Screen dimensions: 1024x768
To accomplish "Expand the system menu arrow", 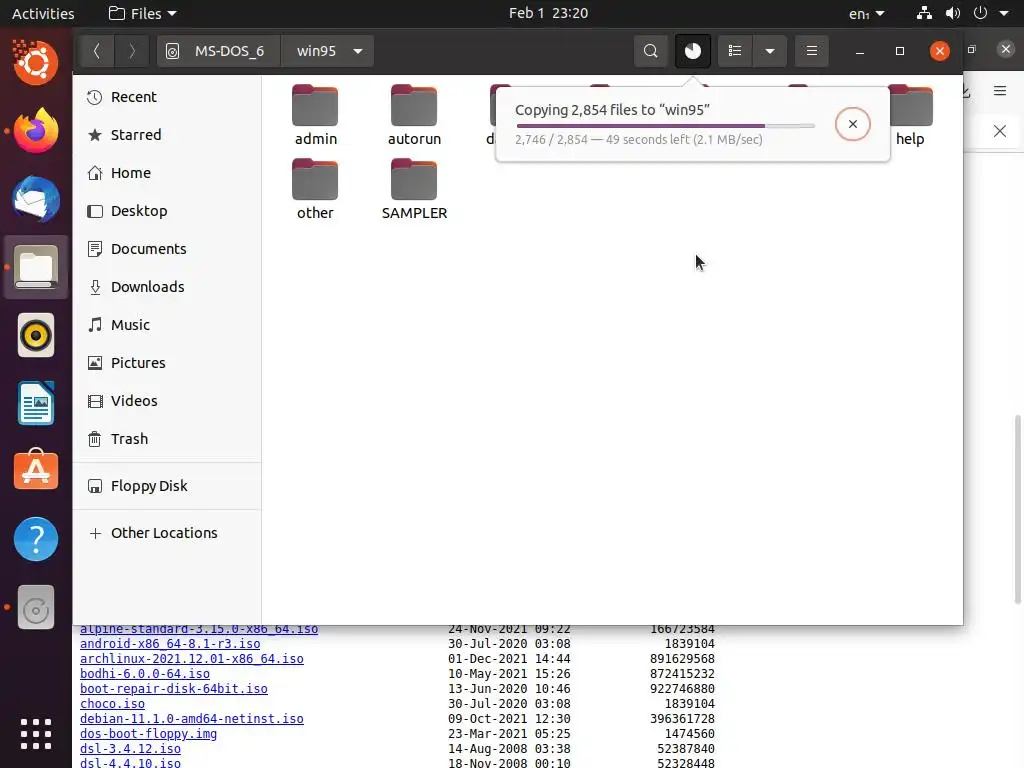I will [1004, 13].
